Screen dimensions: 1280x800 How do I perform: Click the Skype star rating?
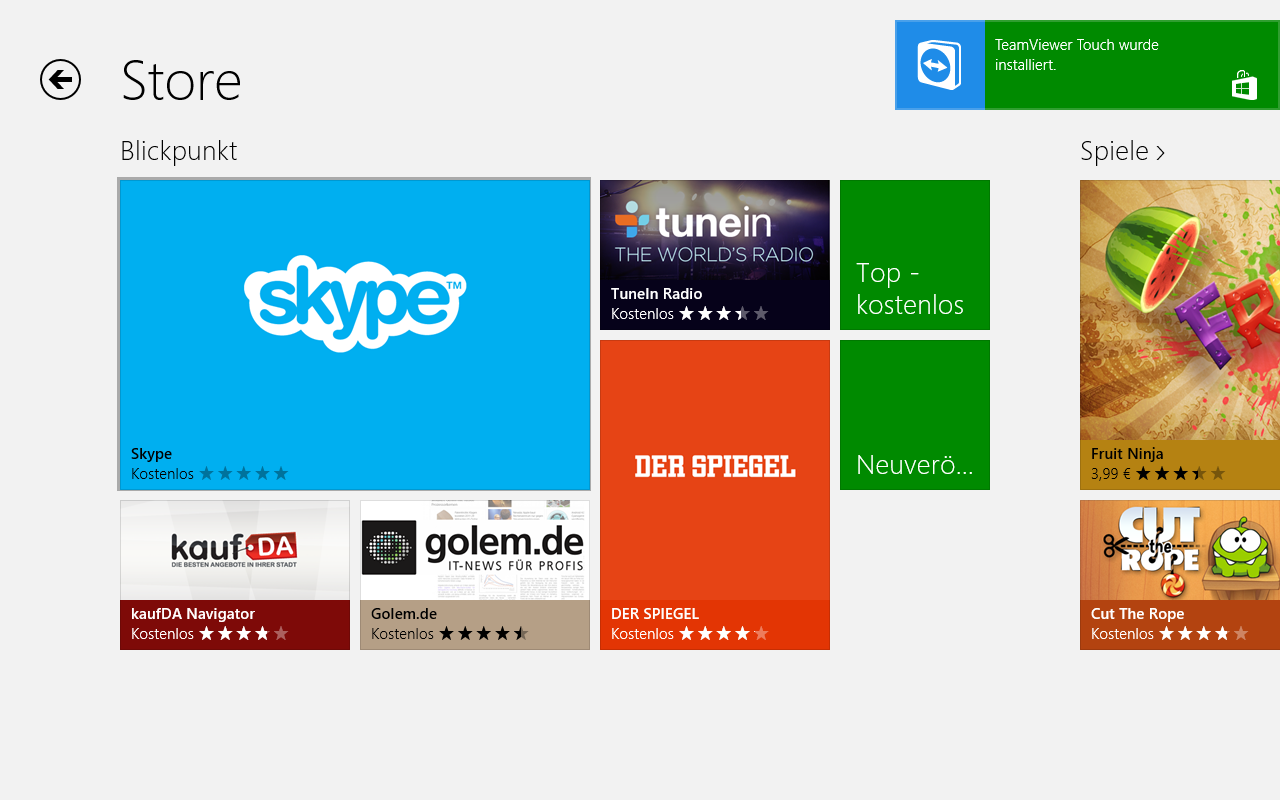coord(244,473)
